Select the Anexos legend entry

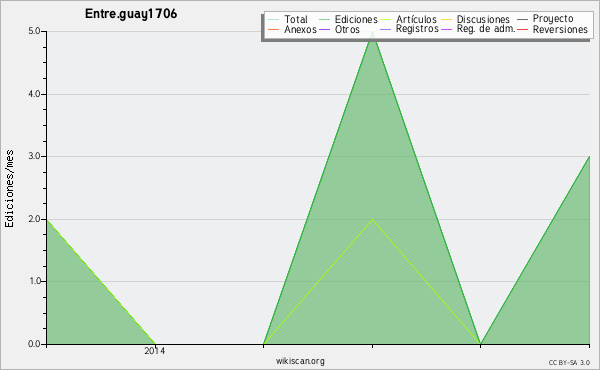[x=292, y=29]
